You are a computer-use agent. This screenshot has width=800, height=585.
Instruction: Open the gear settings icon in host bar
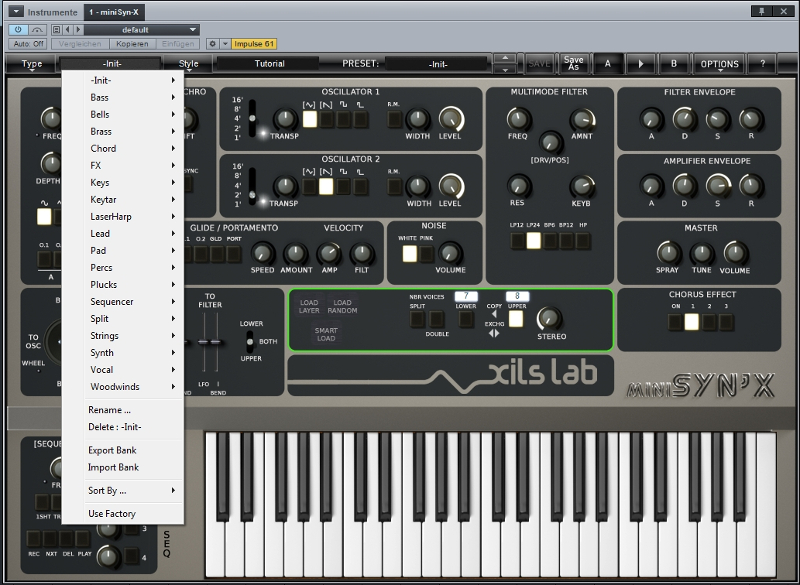(x=213, y=44)
